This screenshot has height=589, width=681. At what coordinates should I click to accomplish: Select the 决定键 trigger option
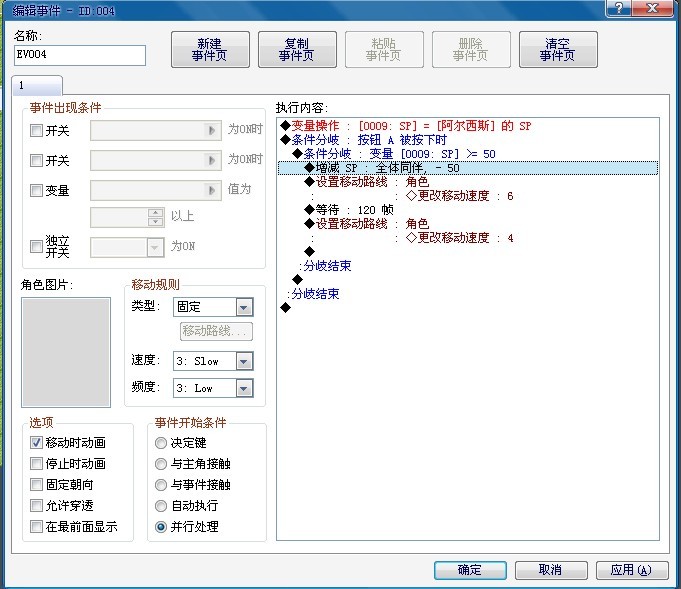(x=161, y=443)
